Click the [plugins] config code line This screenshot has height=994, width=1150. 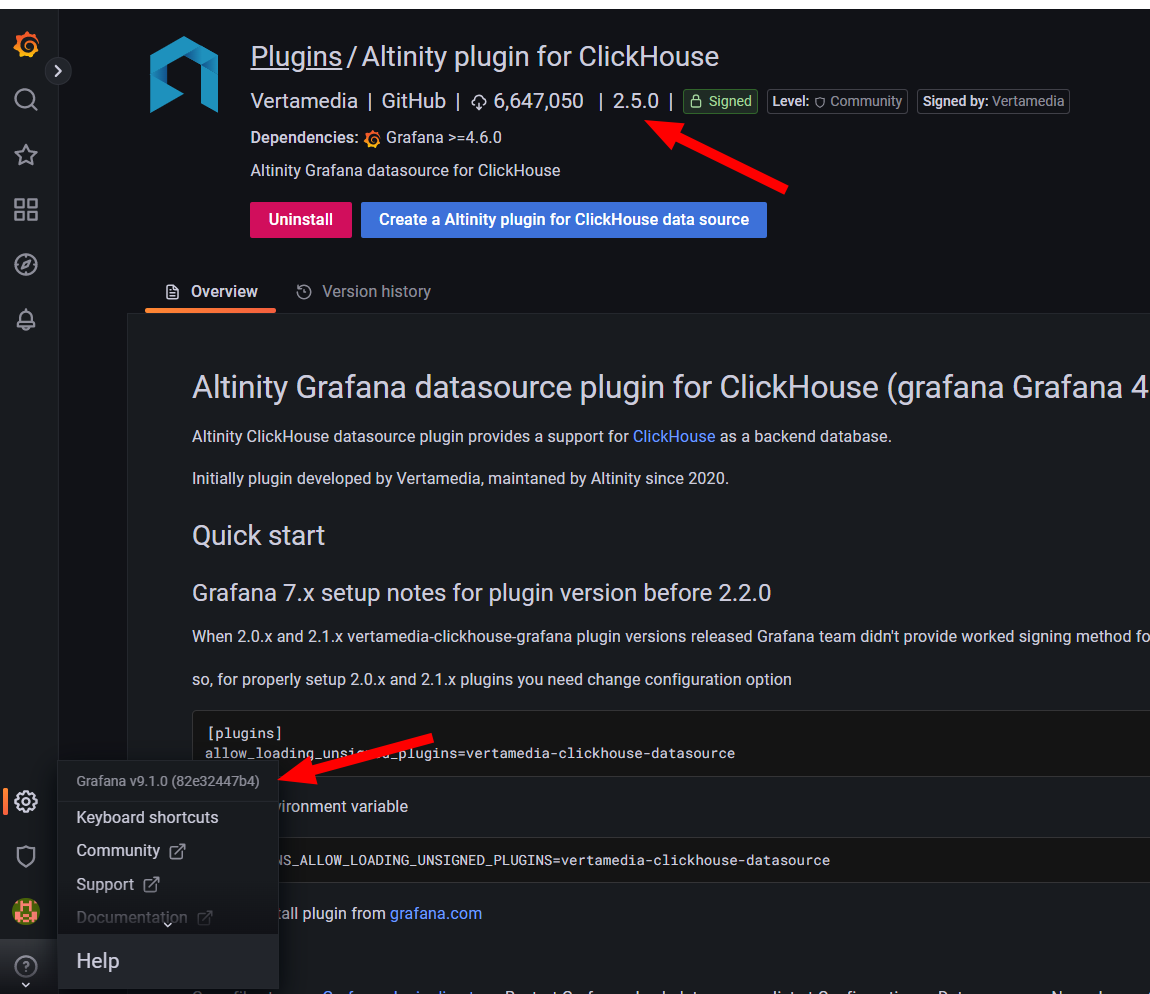coord(244,733)
